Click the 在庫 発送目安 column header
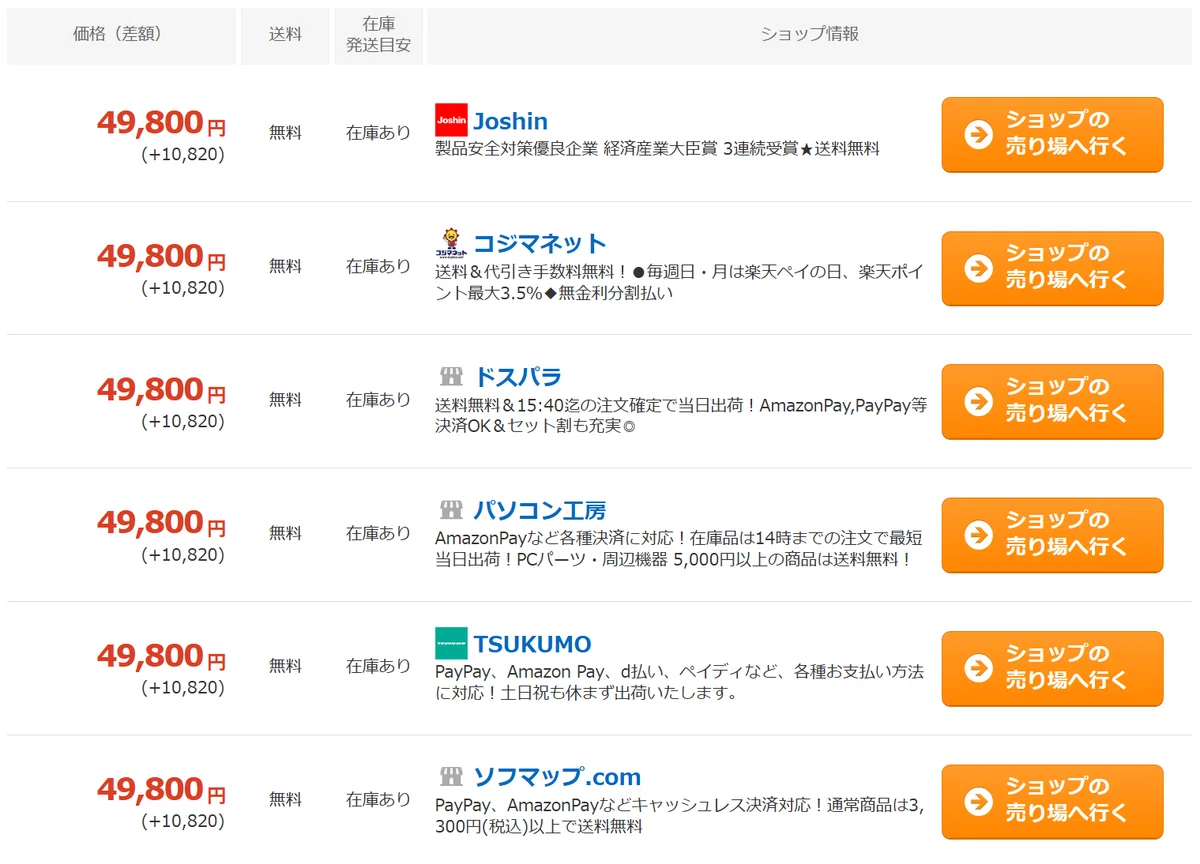Image resolution: width=1200 pixels, height=864 pixels. (378, 36)
